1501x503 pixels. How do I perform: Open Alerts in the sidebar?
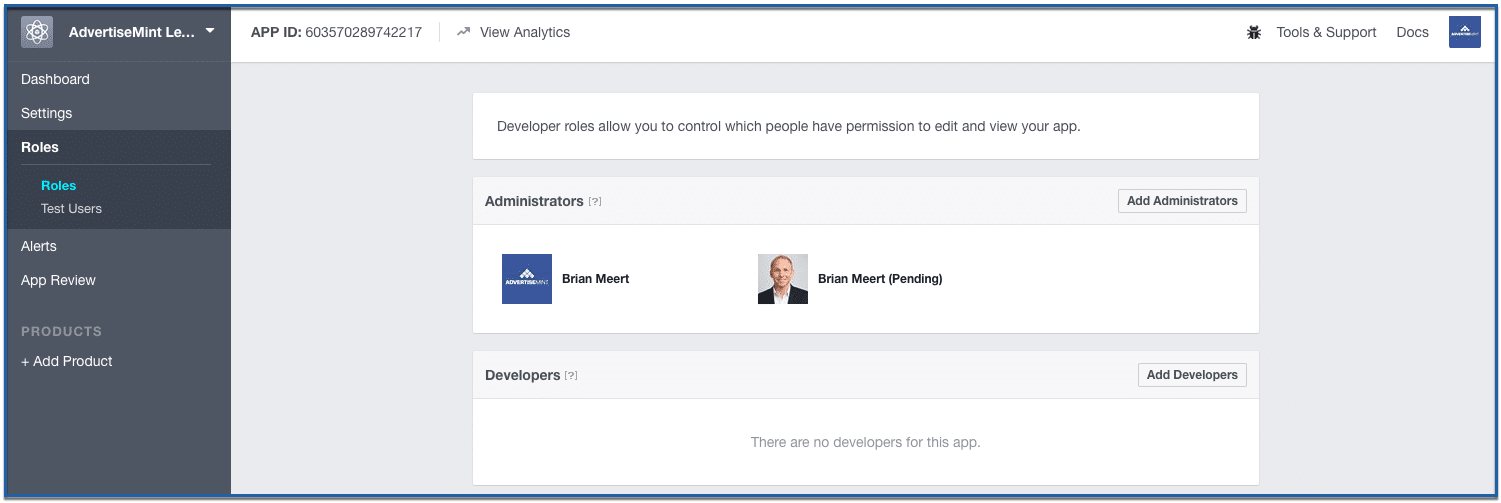39,246
